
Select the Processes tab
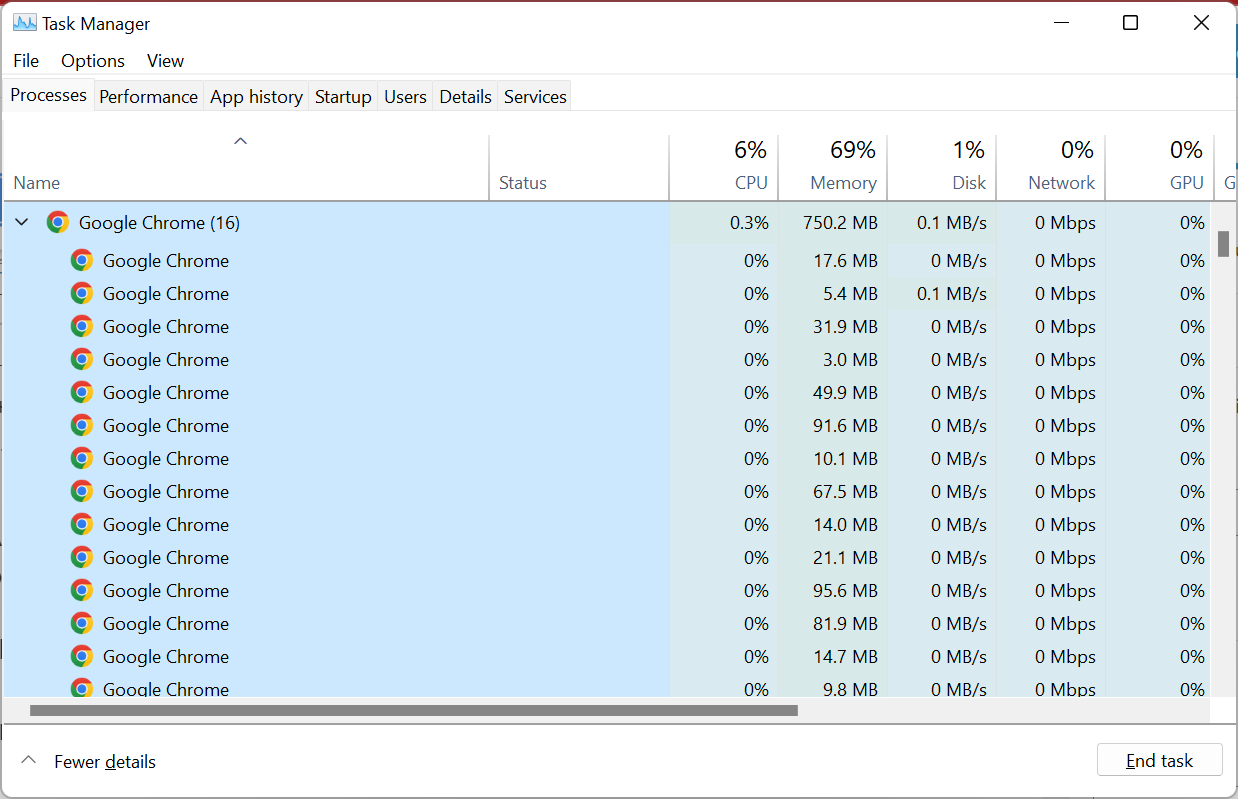[x=49, y=96]
